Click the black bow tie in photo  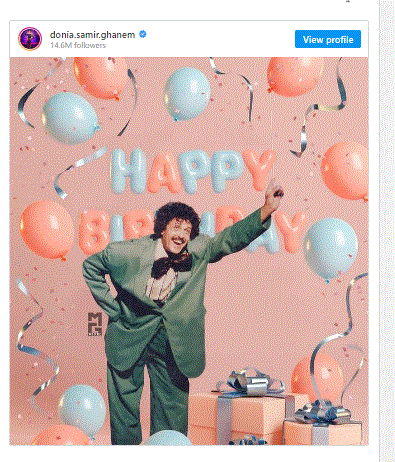coord(171,264)
